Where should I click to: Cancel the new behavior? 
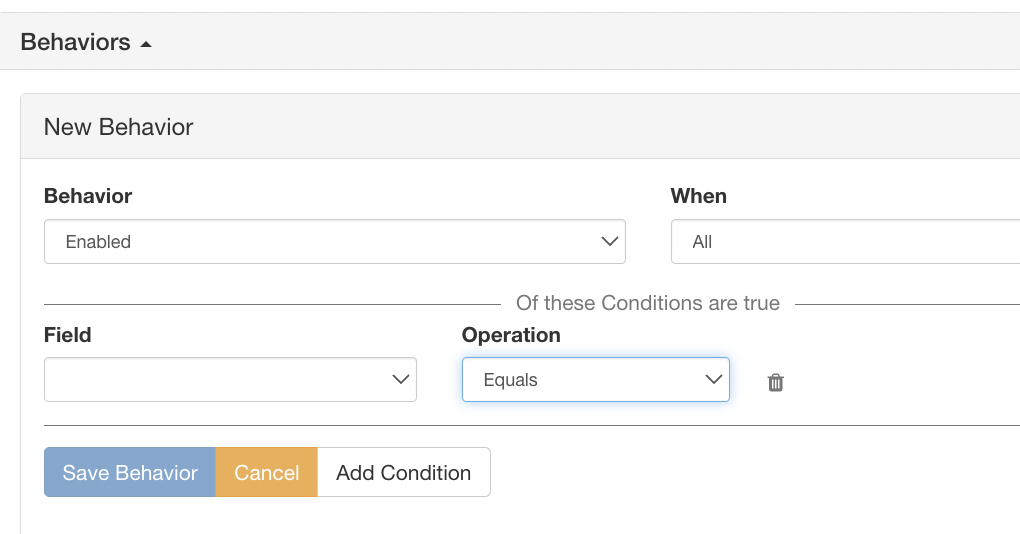266,473
